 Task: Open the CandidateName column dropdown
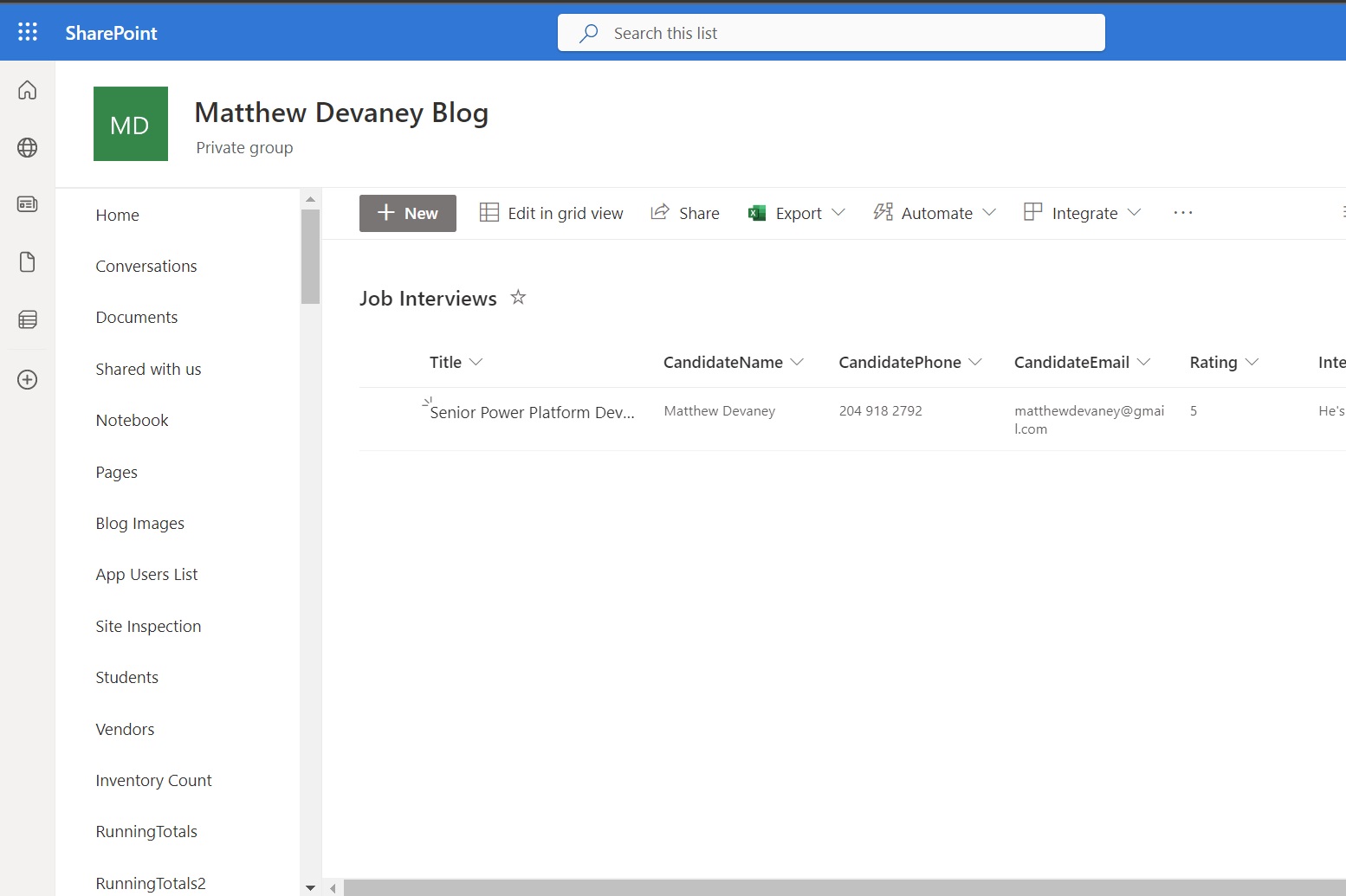click(798, 362)
